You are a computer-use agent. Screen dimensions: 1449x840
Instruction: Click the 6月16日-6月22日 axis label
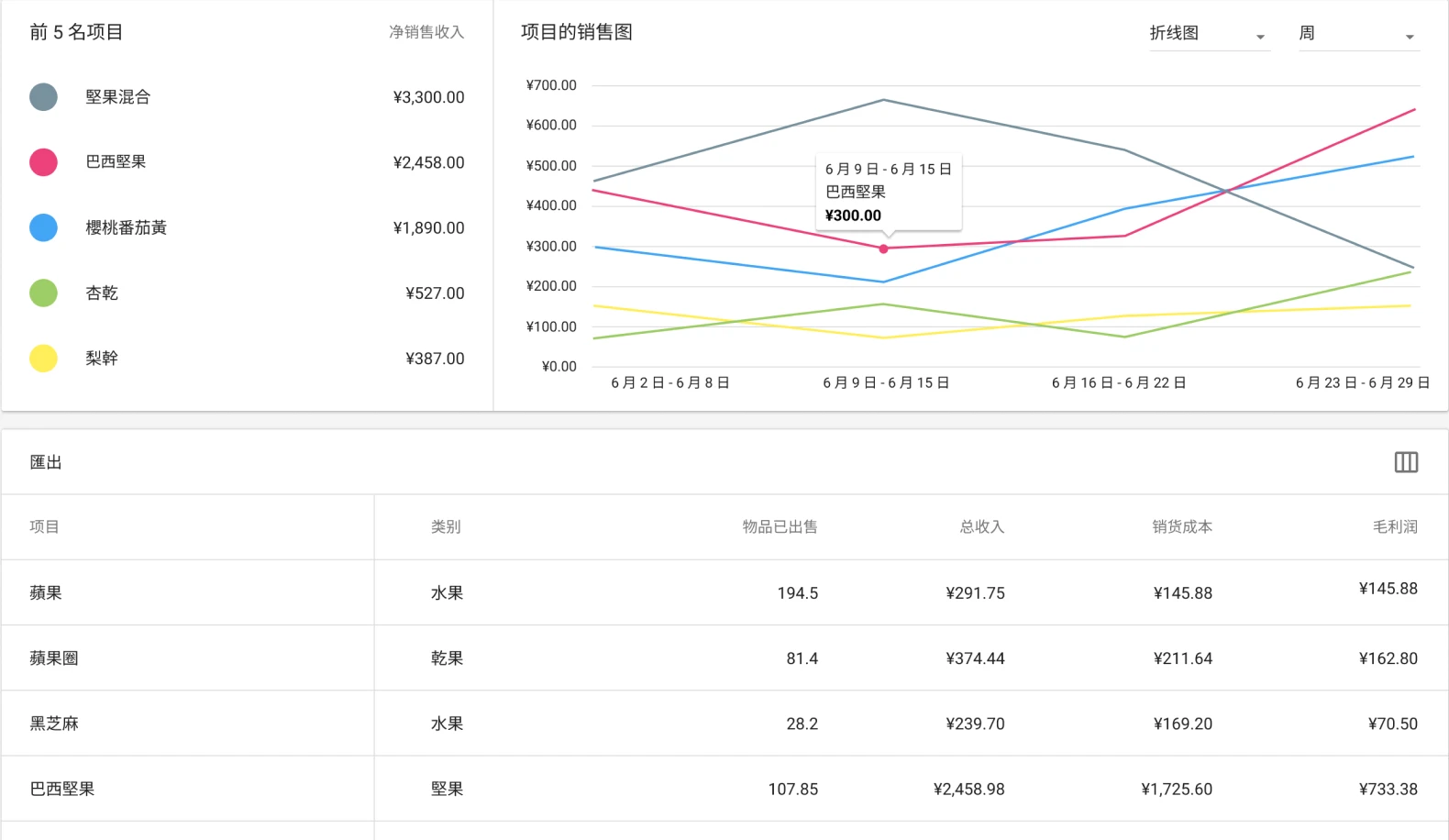(x=1119, y=383)
